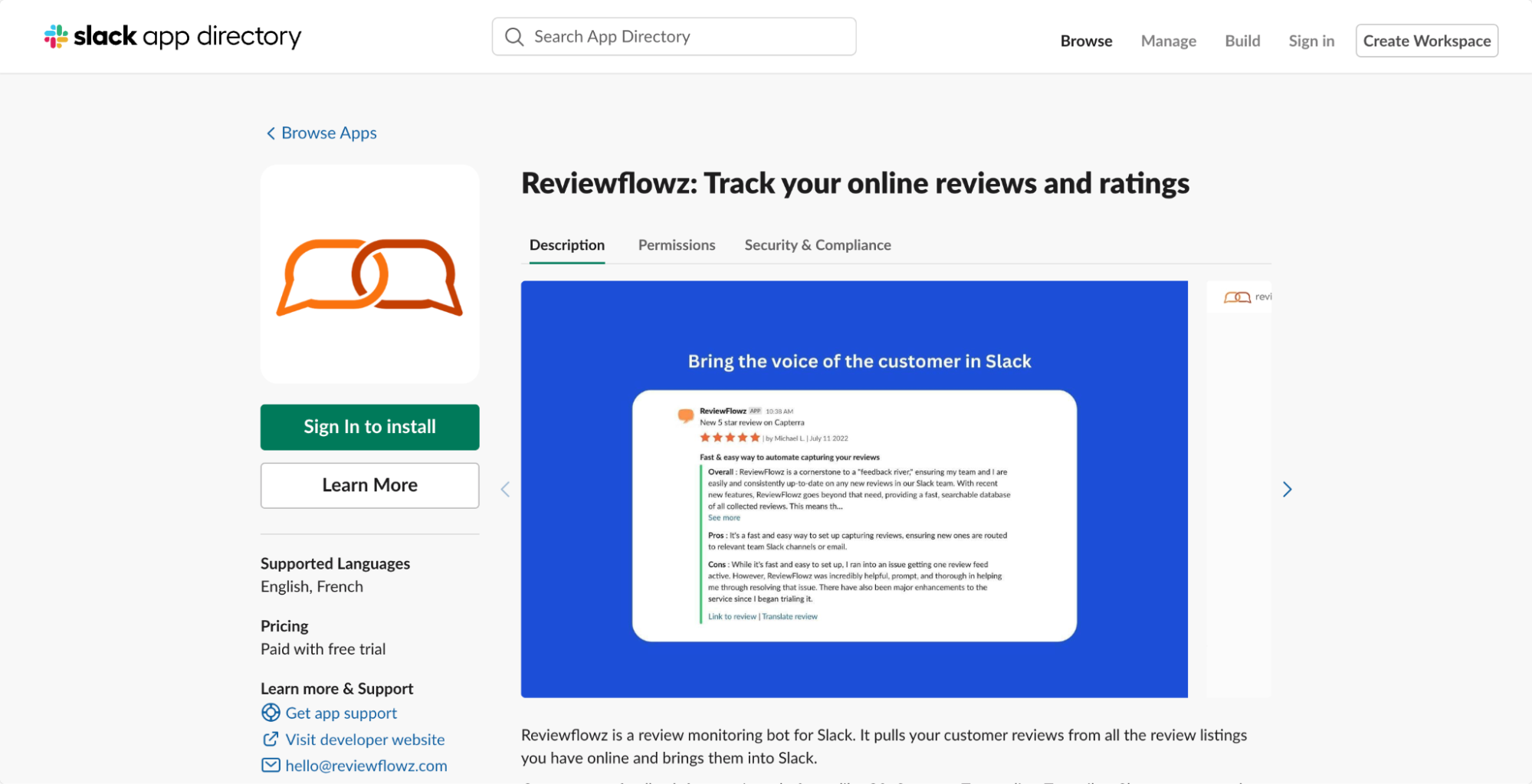Open Visit developer website link
The height and width of the screenshot is (784, 1532).
(365, 739)
